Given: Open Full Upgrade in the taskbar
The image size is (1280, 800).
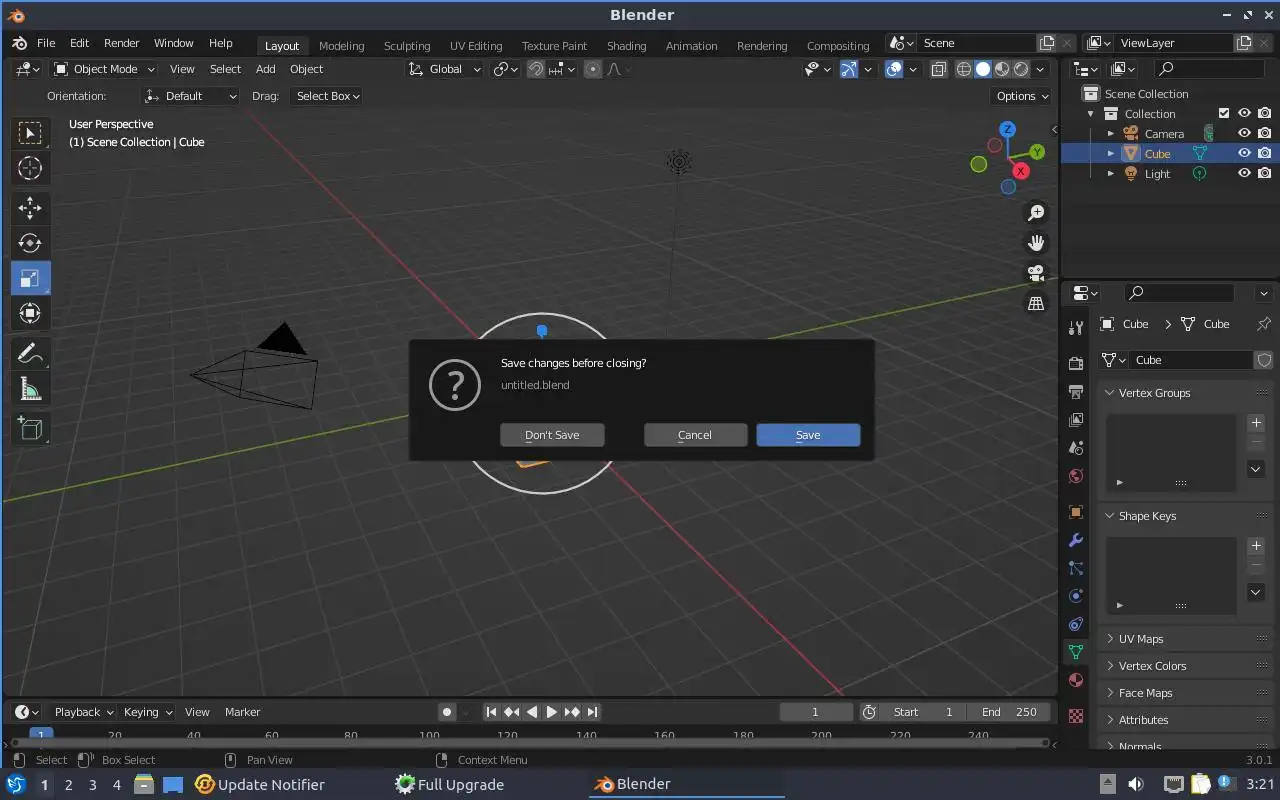Looking at the screenshot, I should click(449, 784).
